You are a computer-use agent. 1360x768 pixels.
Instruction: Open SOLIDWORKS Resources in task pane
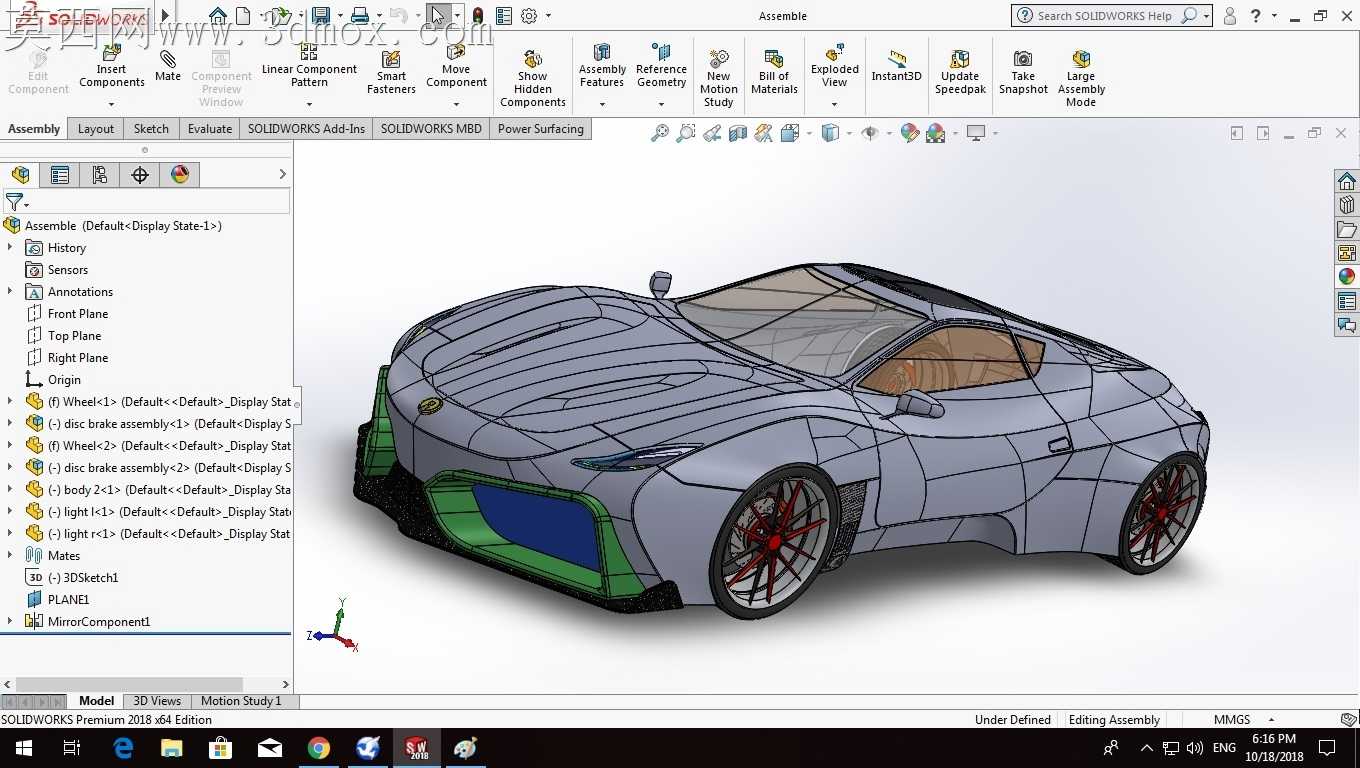1347,181
